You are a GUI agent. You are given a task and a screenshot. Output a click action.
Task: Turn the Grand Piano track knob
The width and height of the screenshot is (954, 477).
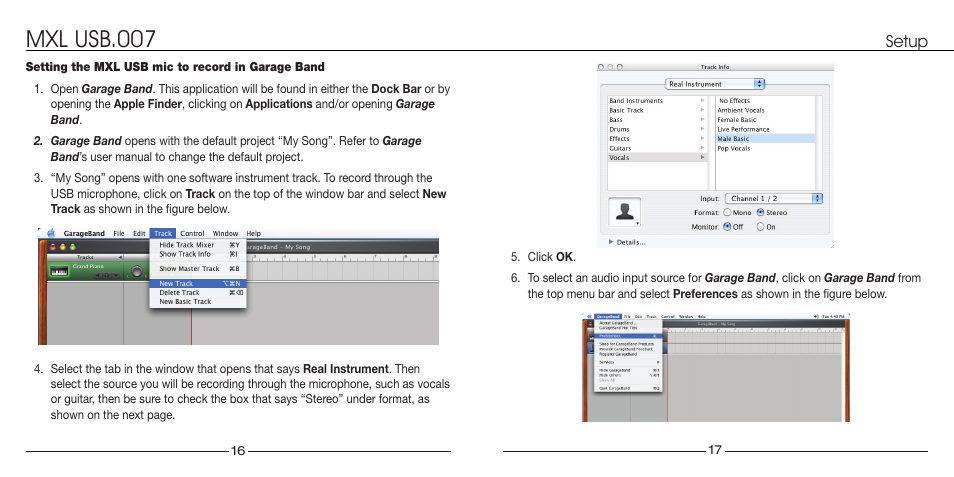[x=135, y=271]
